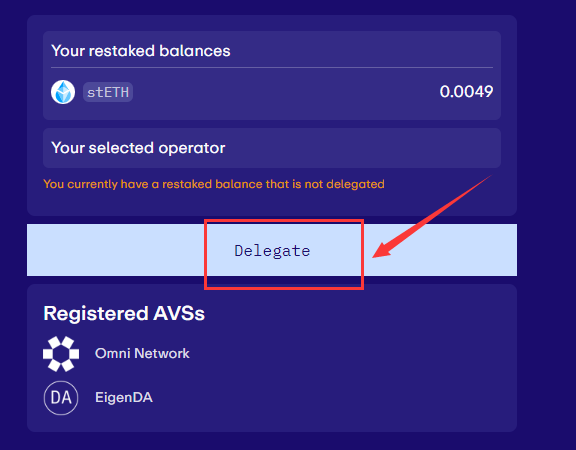Viewport: 576px width, 450px height.
Task: Click empty space in stETH balance row
Action: click(287, 92)
